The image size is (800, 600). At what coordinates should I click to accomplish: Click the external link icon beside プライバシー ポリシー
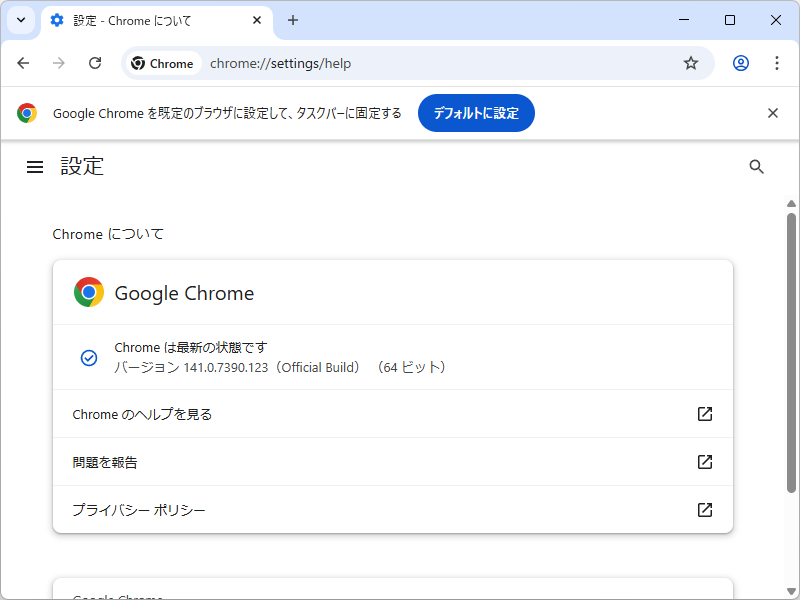(705, 510)
